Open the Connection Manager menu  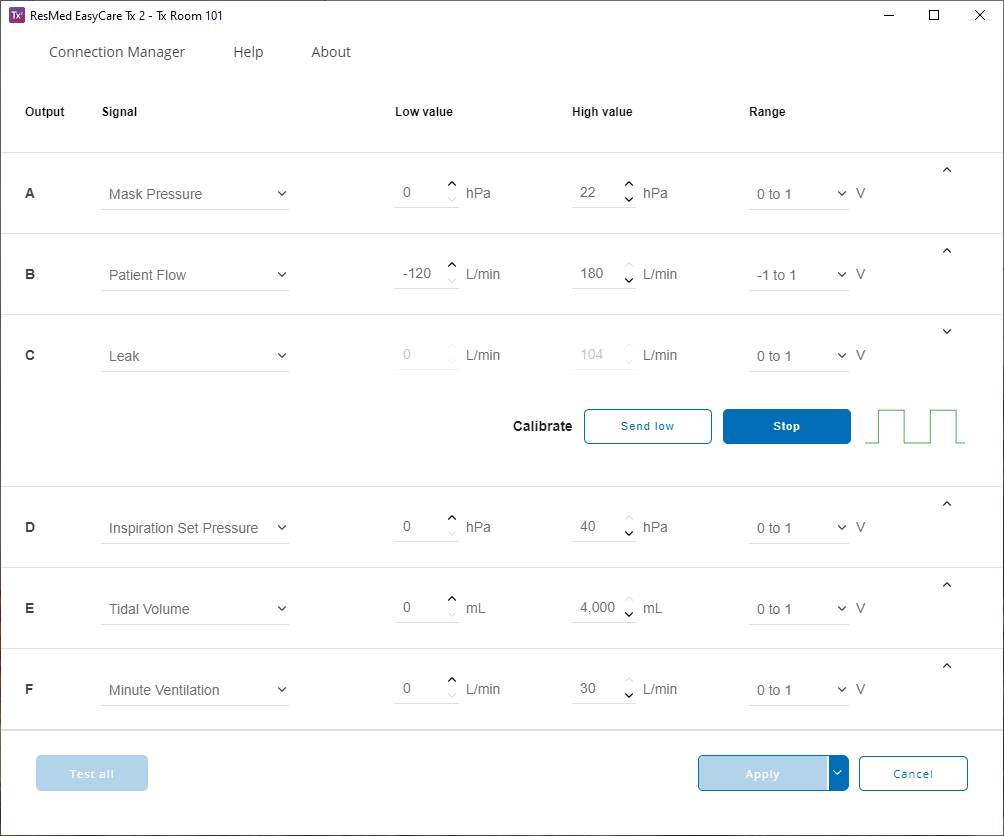pos(117,52)
